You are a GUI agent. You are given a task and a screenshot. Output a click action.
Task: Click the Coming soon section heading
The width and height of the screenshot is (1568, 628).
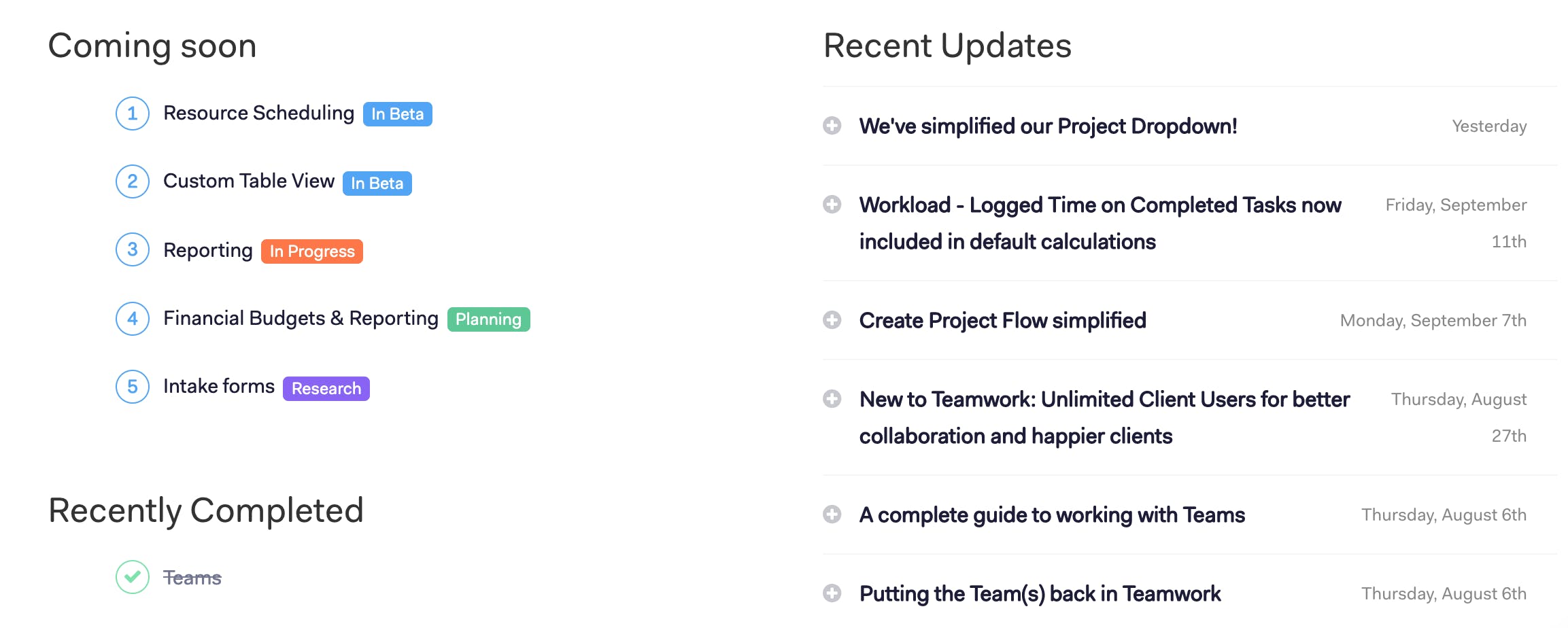152,46
